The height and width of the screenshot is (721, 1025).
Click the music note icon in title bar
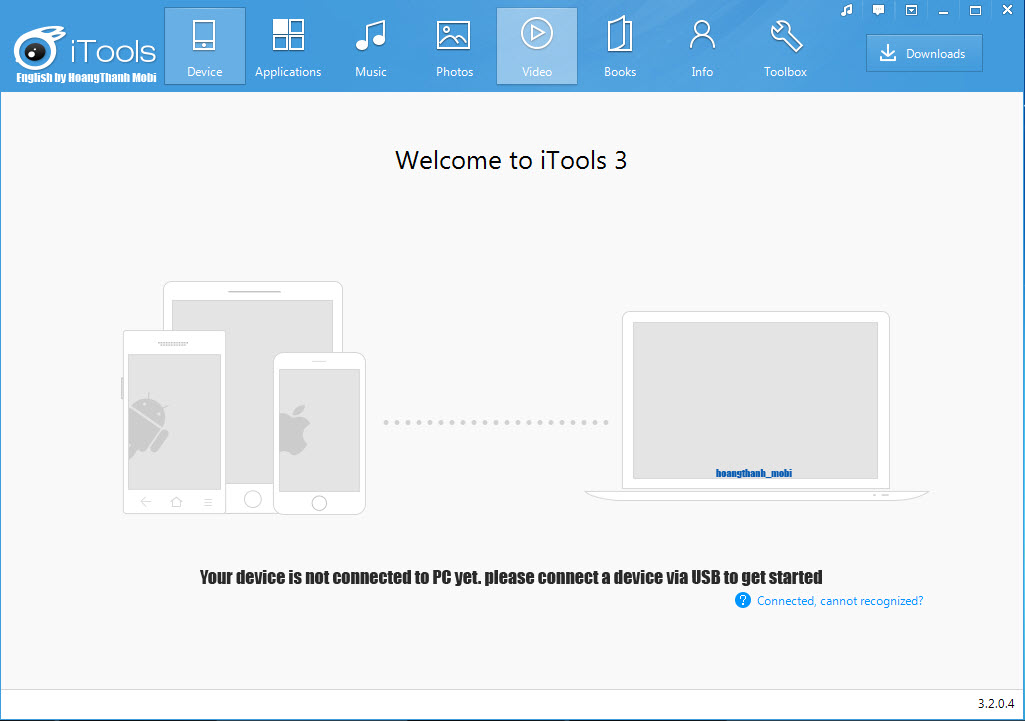pos(847,10)
